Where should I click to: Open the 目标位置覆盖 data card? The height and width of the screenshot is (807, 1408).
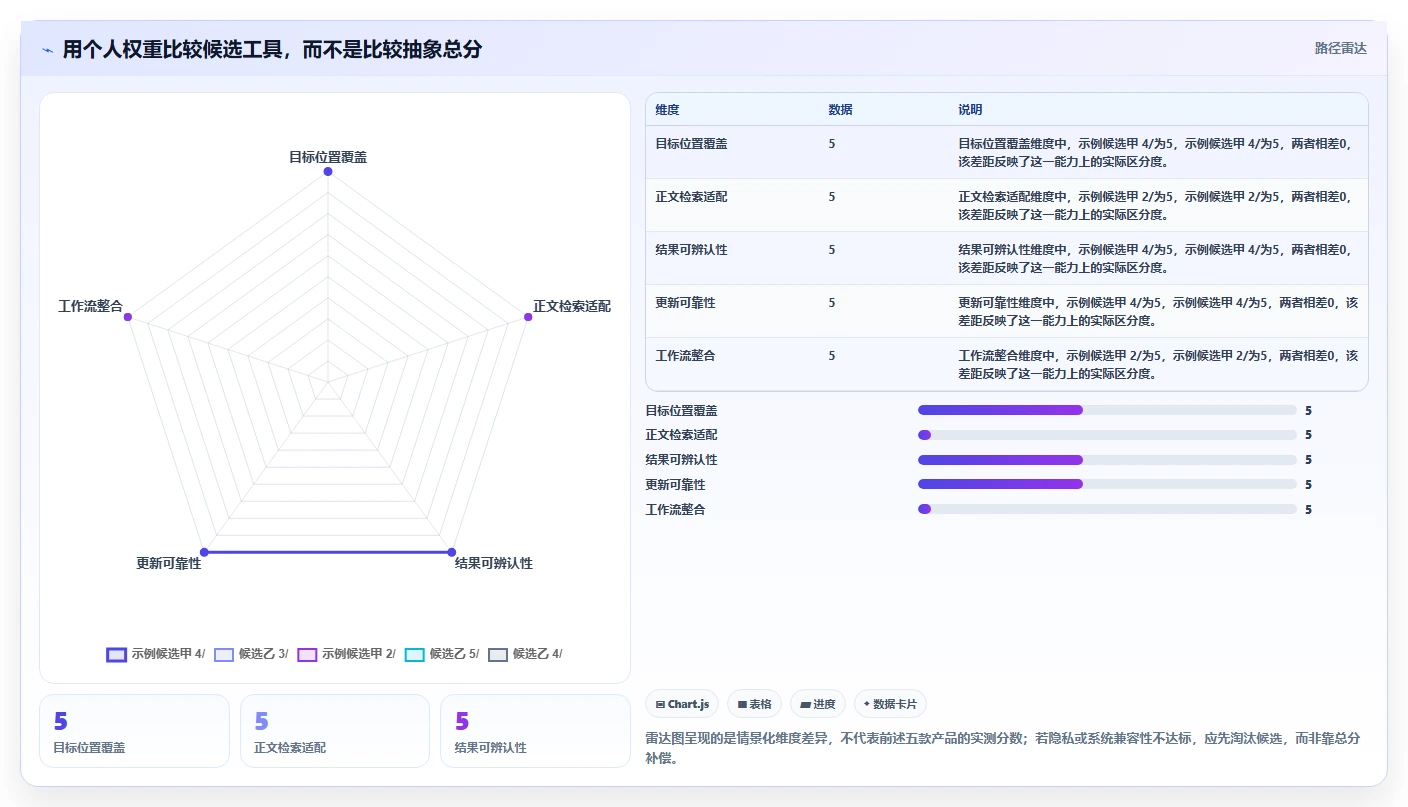click(x=134, y=731)
